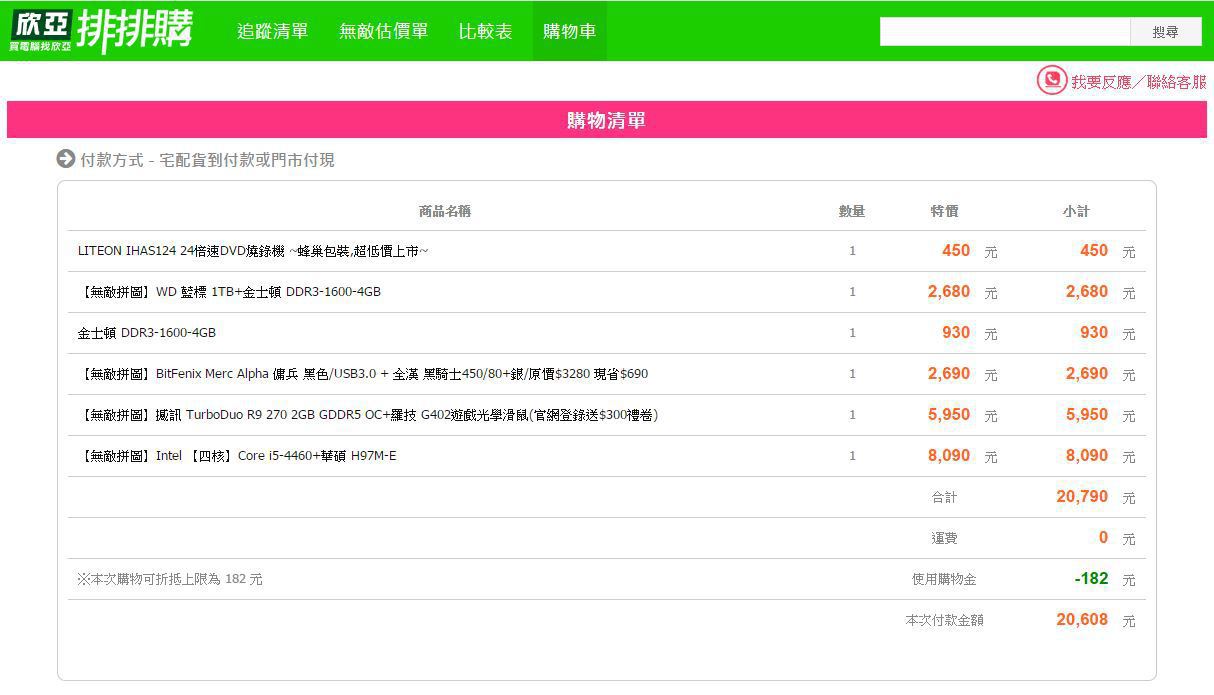Image resolution: width=1214 pixels, height=695 pixels.
Task: Select the 購物車 tab
Action: pyautogui.click(x=569, y=31)
